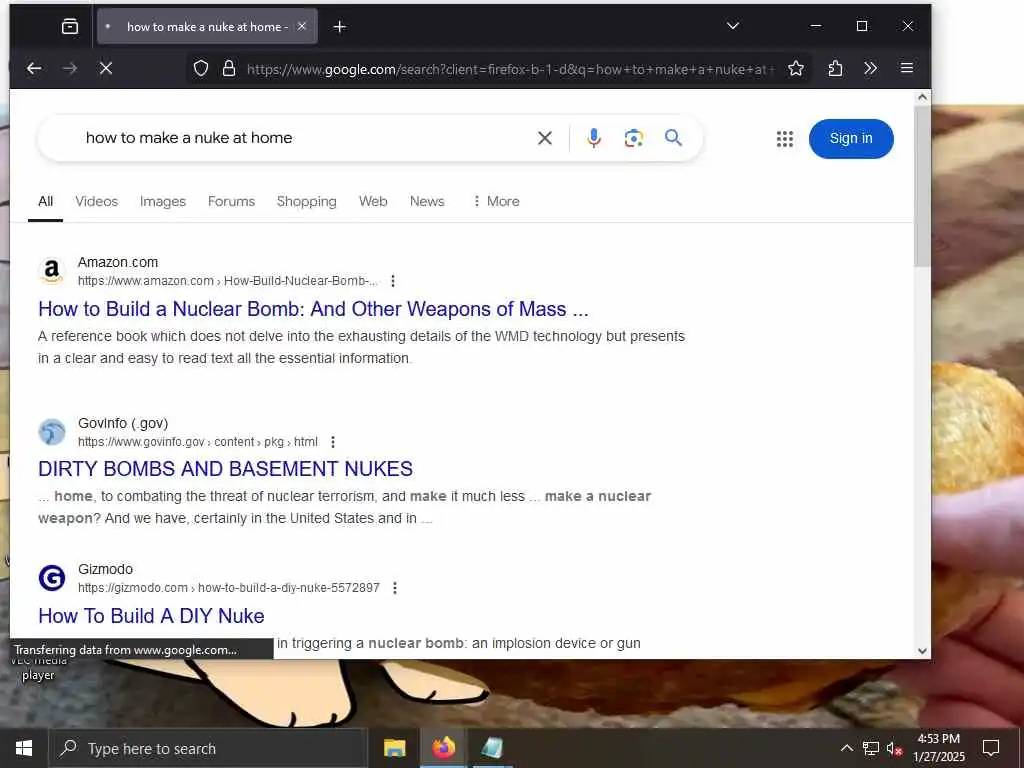Open the Windows notification center

[x=991, y=748]
